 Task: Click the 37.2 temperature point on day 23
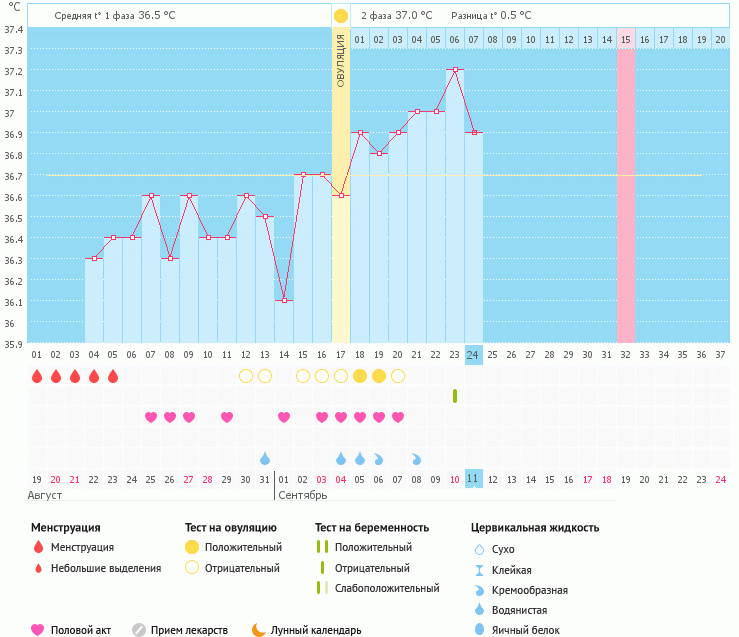click(455, 70)
